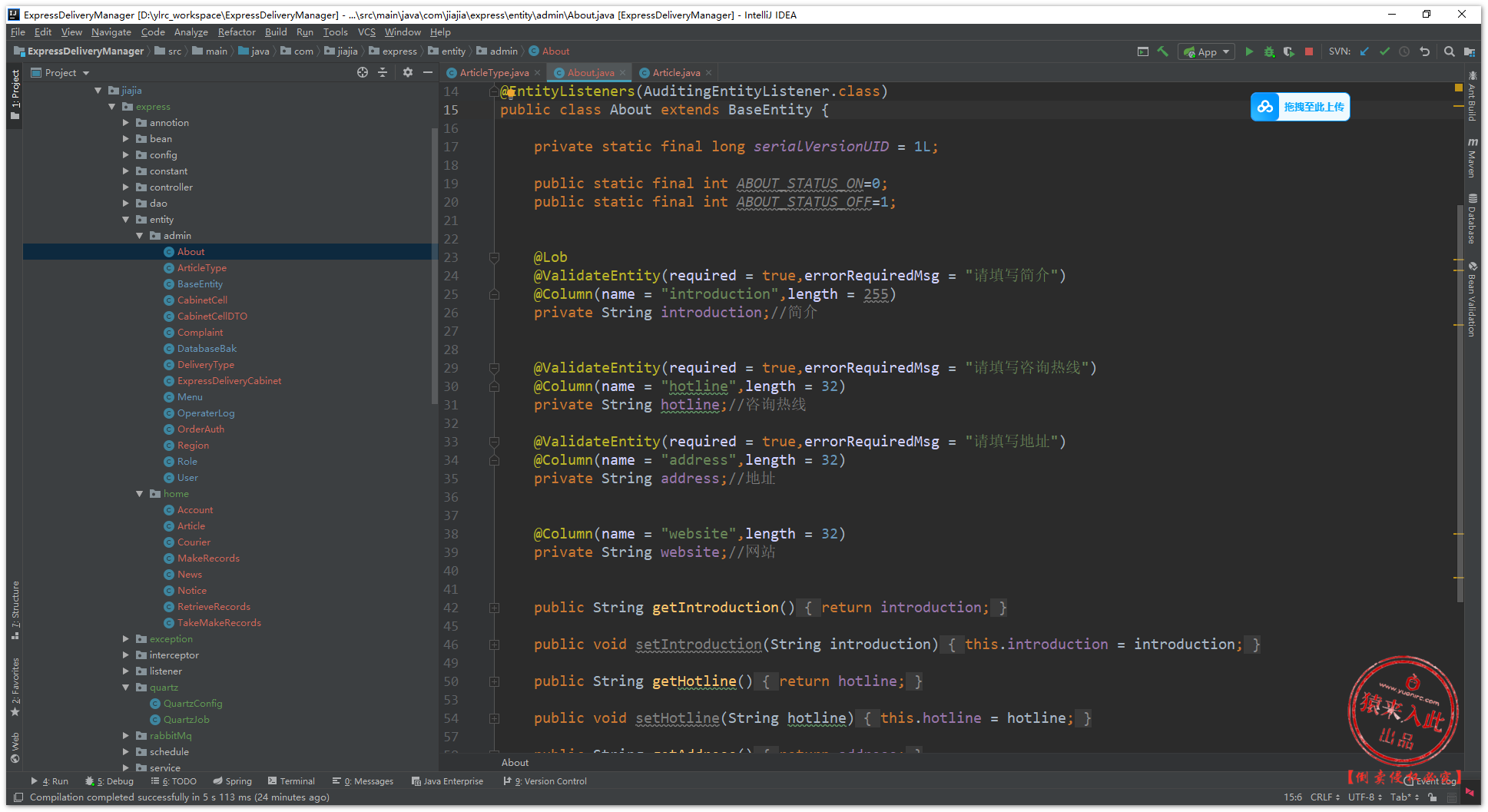Open Web tool window

pos(15,748)
